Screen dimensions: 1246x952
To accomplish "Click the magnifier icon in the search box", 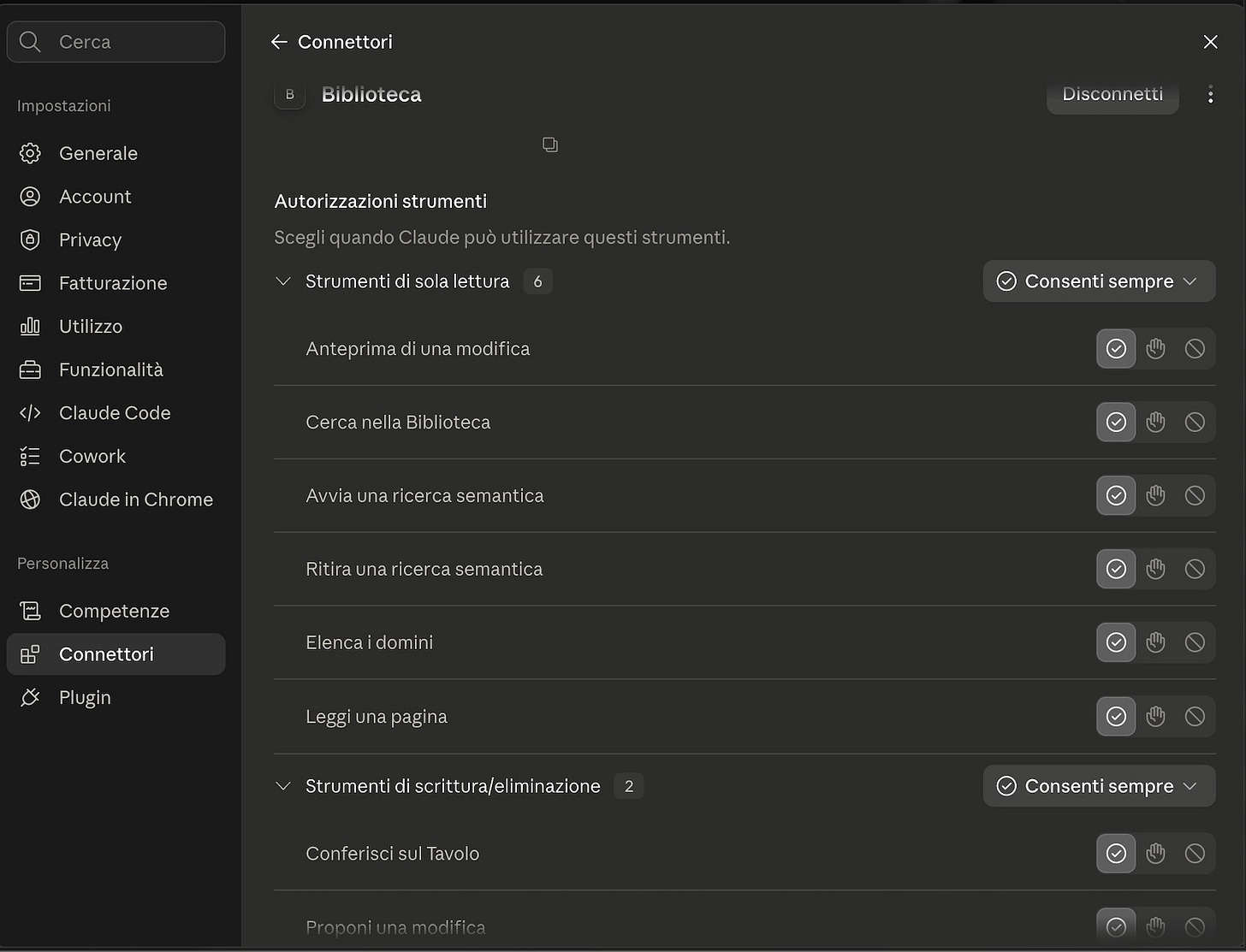I will click(x=30, y=42).
